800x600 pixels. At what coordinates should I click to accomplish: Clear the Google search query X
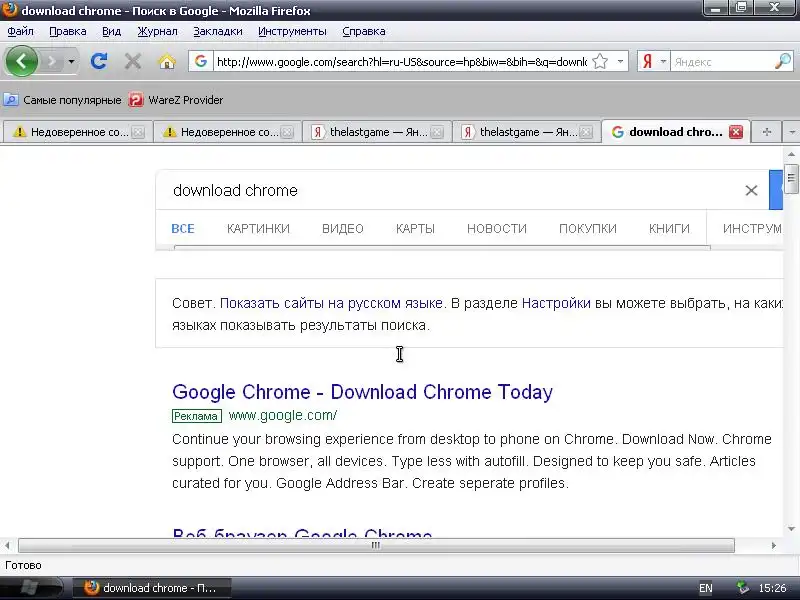[751, 190]
